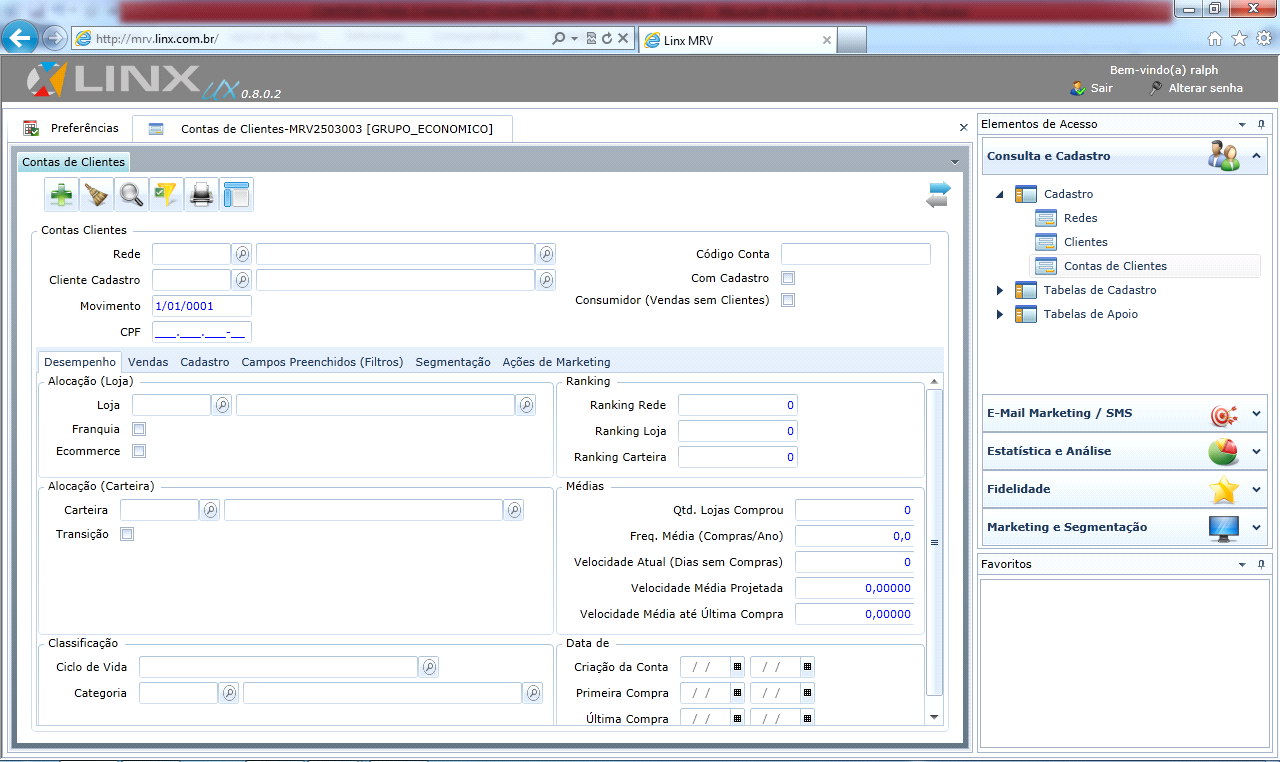
Task: Enable the Ecommerce checkbox
Action: point(139,451)
